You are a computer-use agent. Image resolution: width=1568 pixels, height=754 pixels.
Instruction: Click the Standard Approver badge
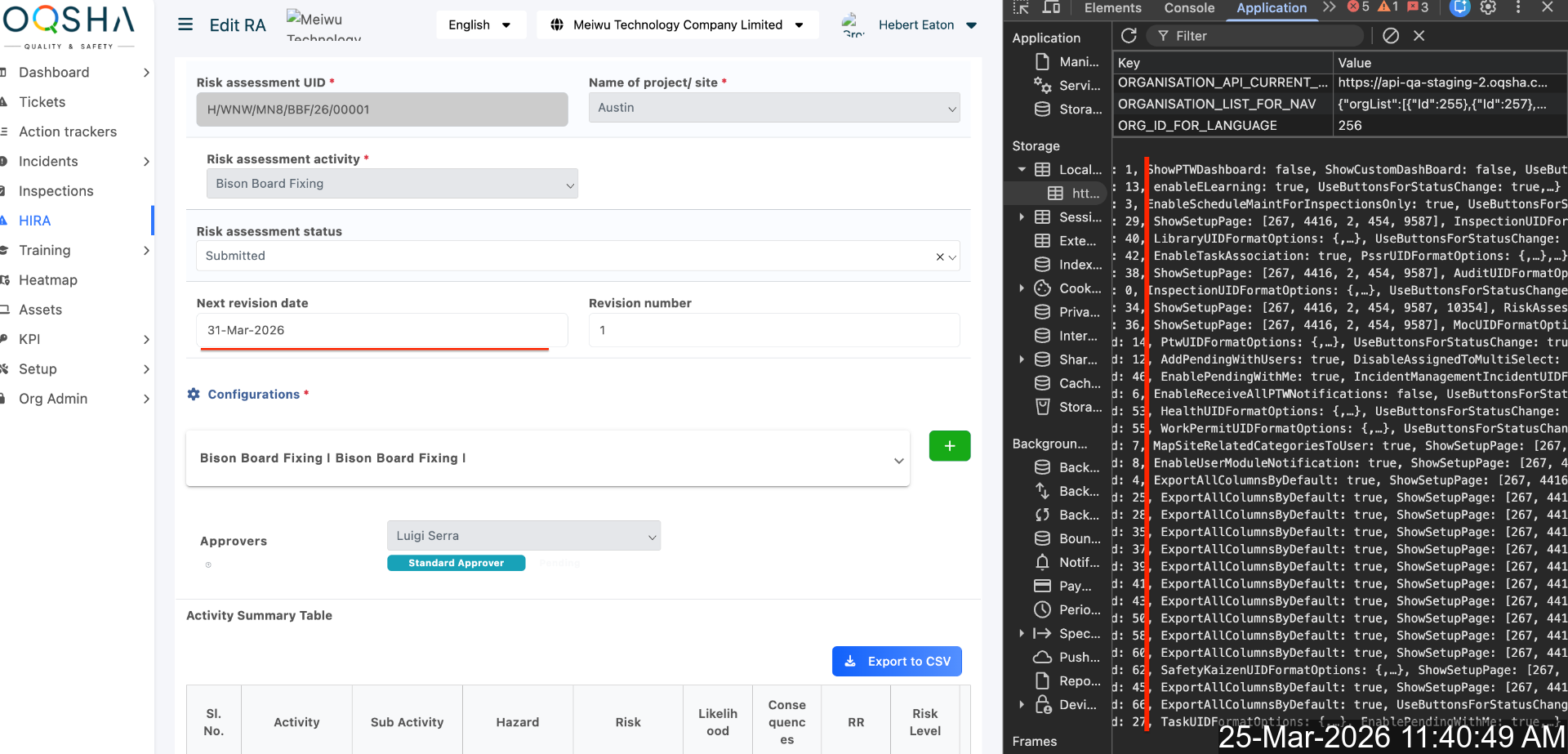tap(456, 563)
